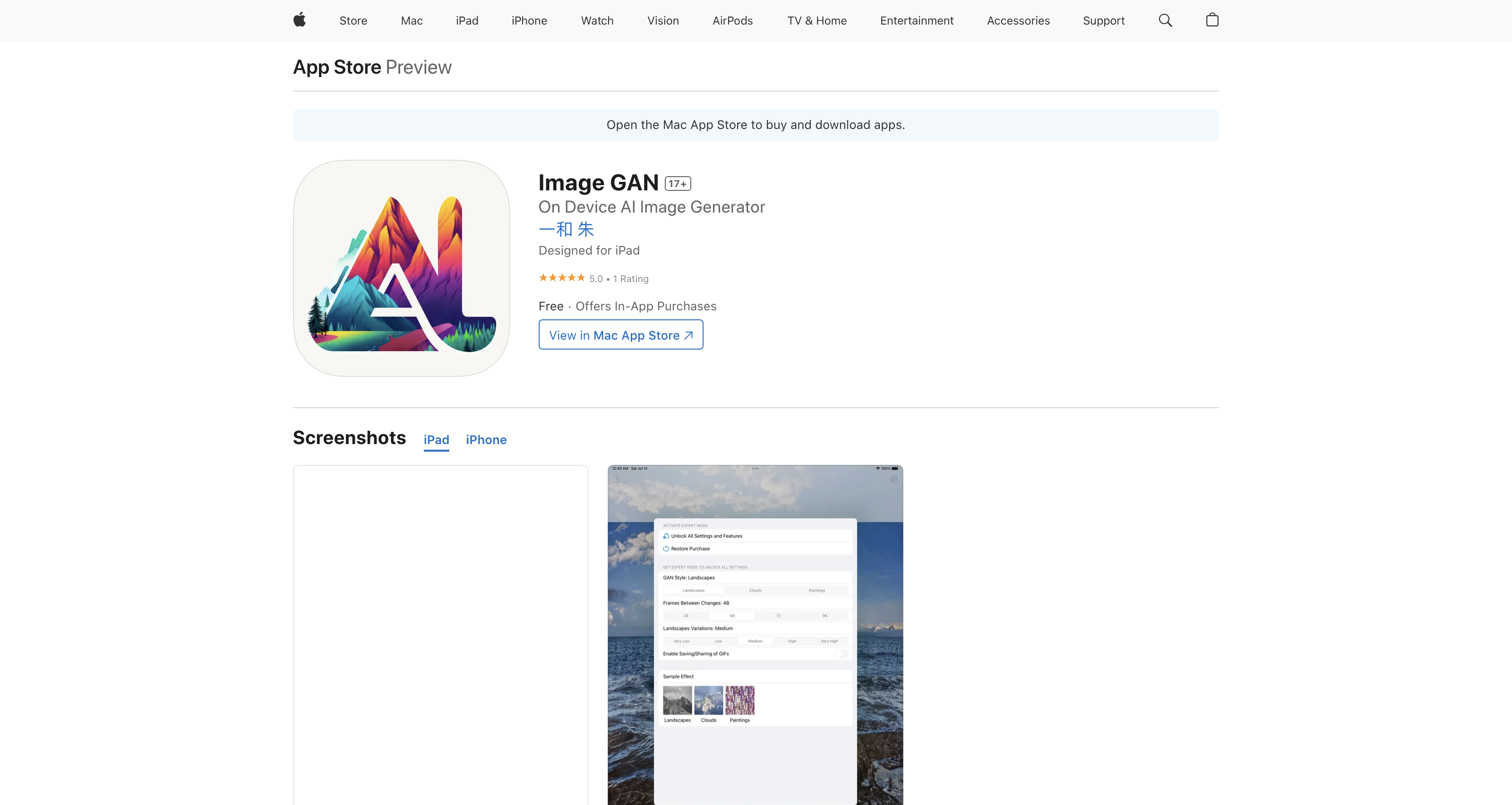Click View in Mac App Store button
The width and height of the screenshot is (1512, 805).
pyautogui.click(x=621, y=334)
